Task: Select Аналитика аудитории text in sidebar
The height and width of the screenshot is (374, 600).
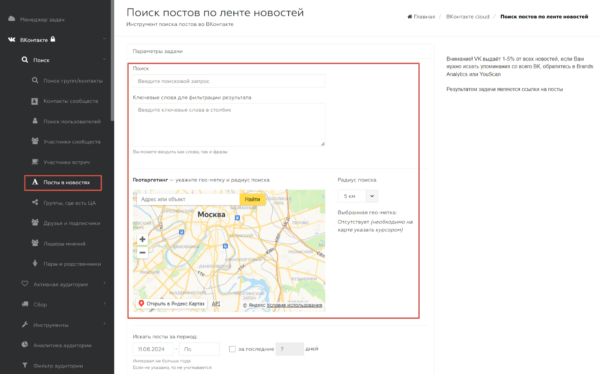Action: (x=62, y=345)
